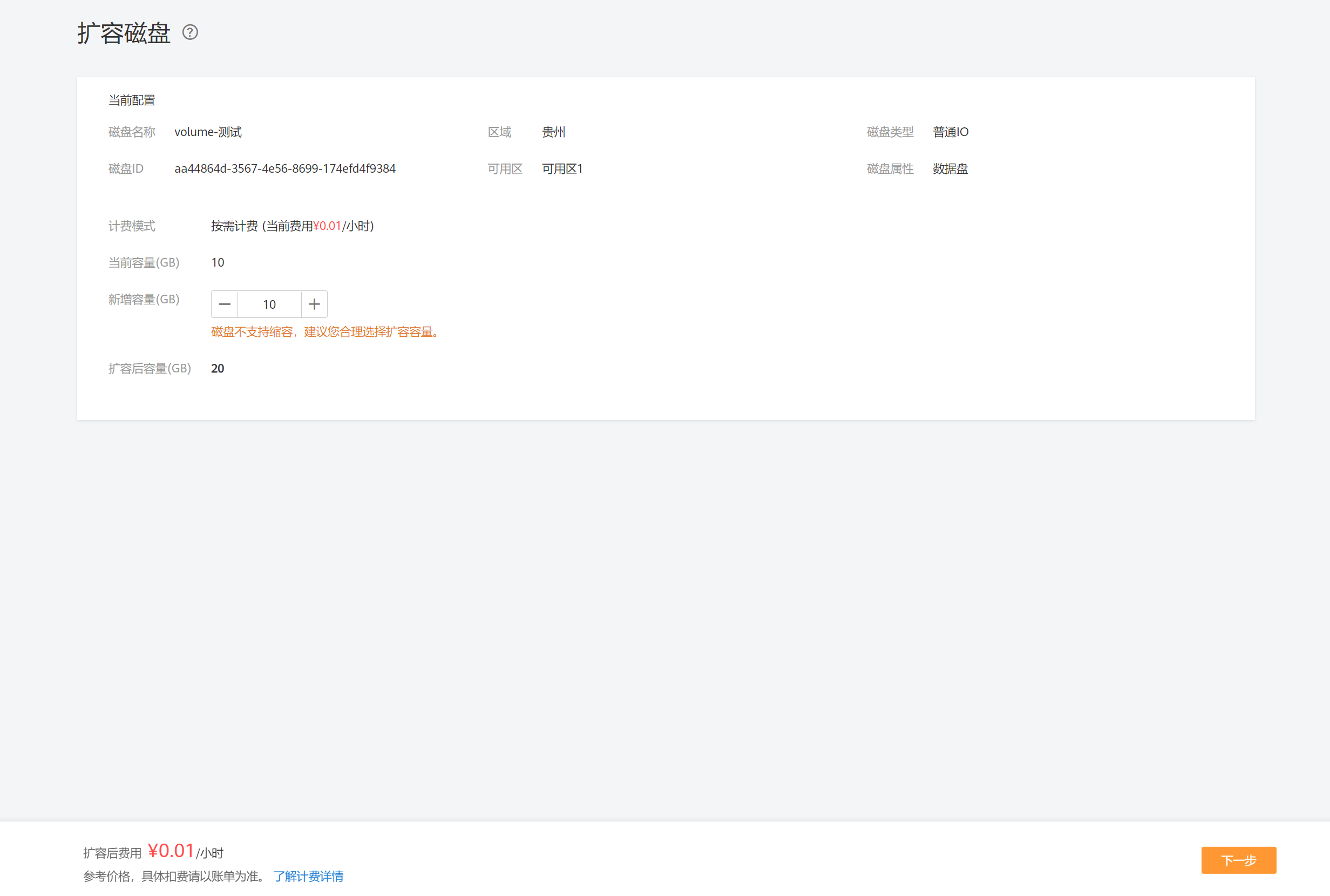Click the 当前配置 section heading
Screen dimensions: 1330x896
click(132, 100)
